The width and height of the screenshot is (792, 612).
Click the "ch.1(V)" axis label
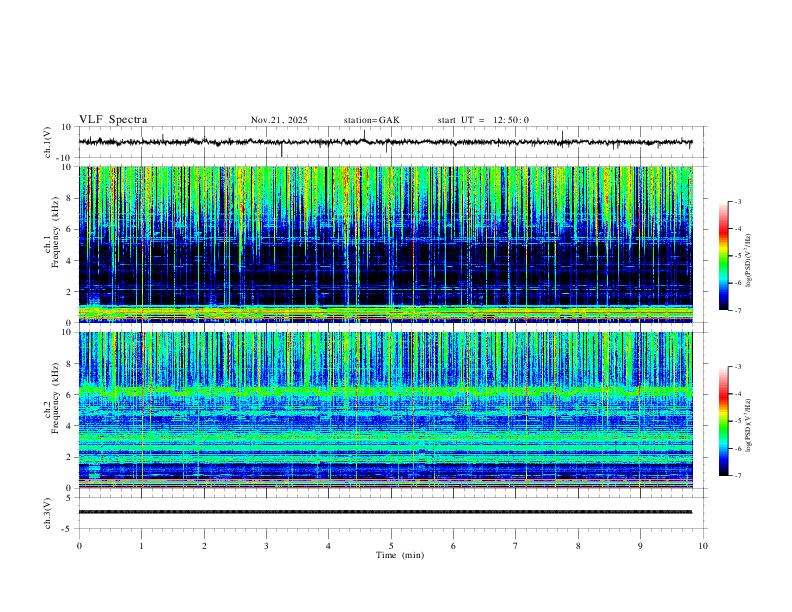pyautogui.click(x=48, y=142)
